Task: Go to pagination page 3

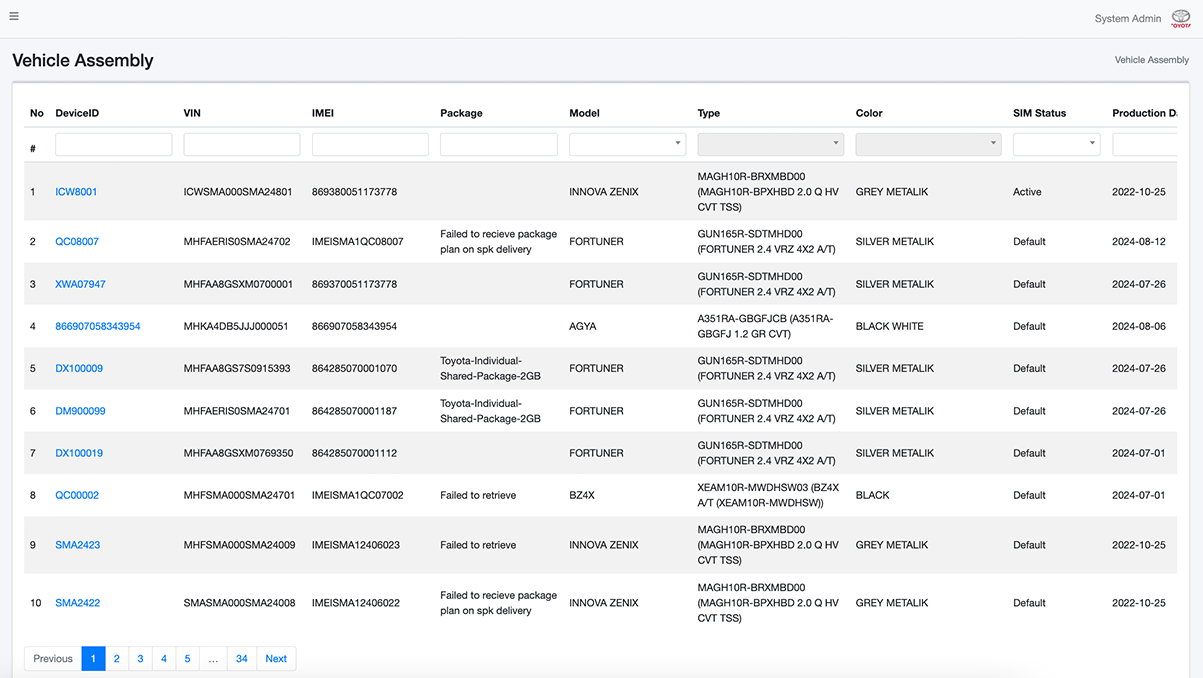Action: pyautogui.click(x=140, y=658)
